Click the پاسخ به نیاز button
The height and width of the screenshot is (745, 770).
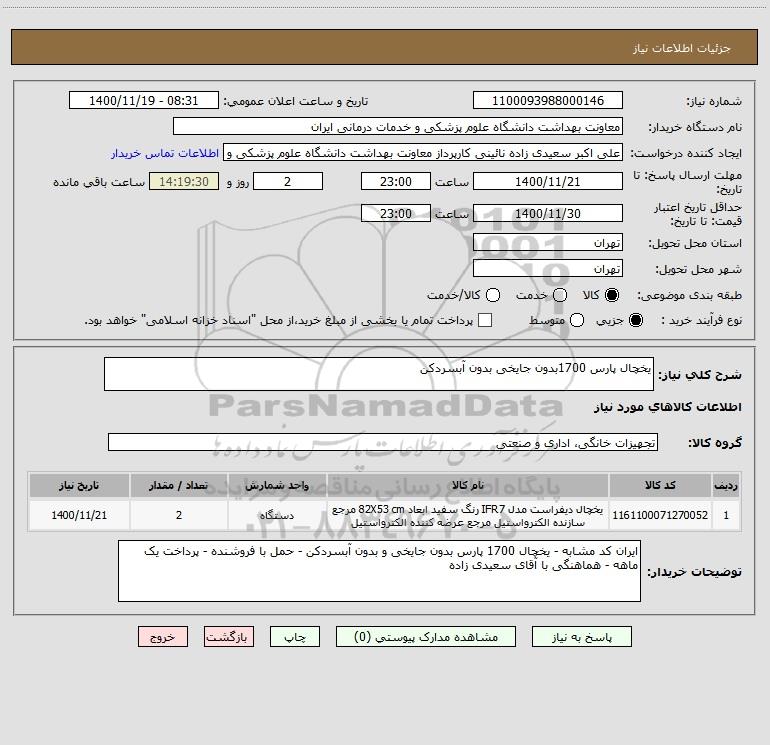click(581, 637)
